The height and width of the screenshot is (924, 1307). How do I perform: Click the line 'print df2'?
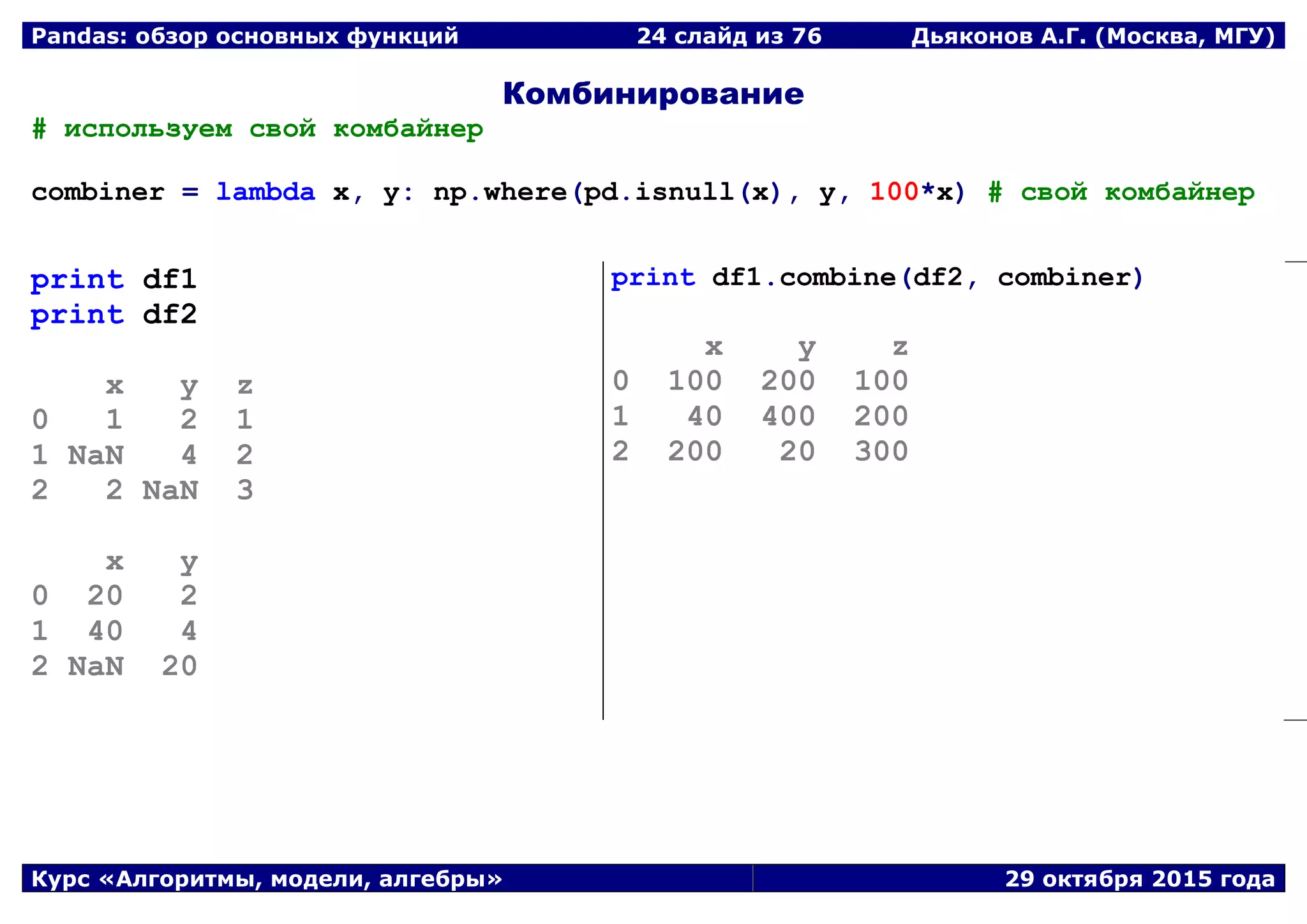tap(114, 315)
